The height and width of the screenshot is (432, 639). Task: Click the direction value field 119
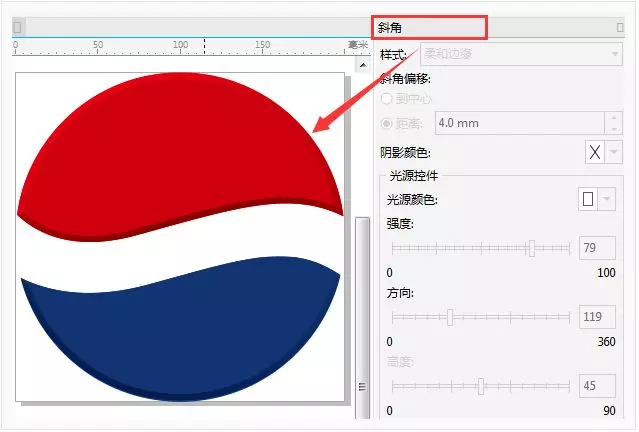(597, 317)
